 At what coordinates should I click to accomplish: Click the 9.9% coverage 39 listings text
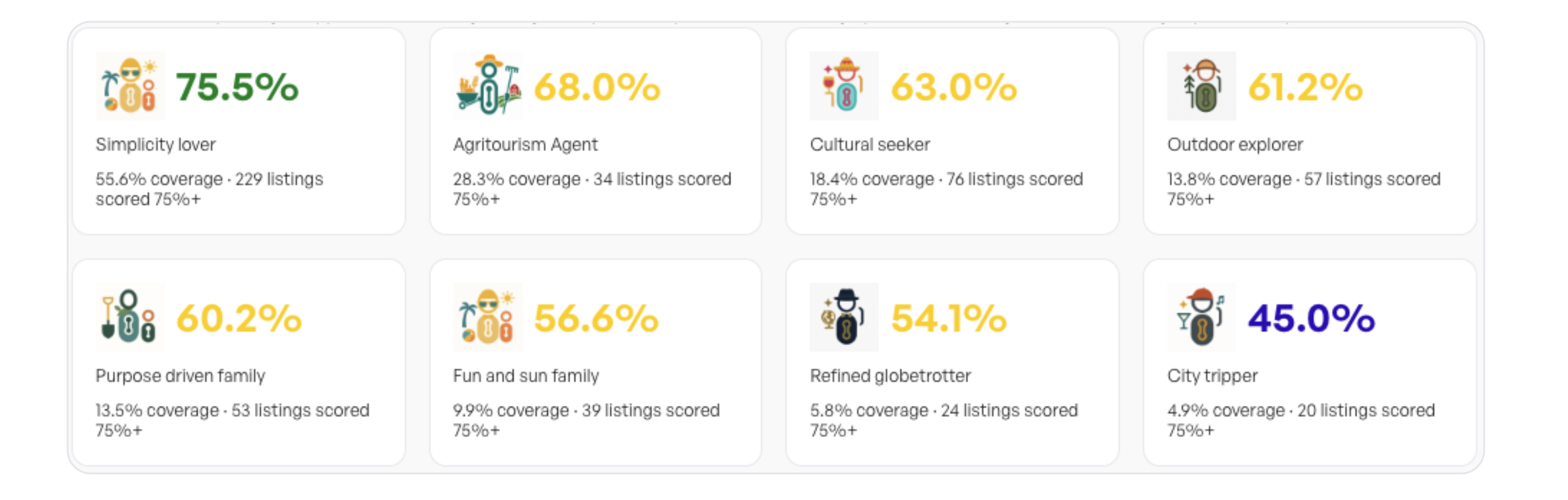click(586, 420)
